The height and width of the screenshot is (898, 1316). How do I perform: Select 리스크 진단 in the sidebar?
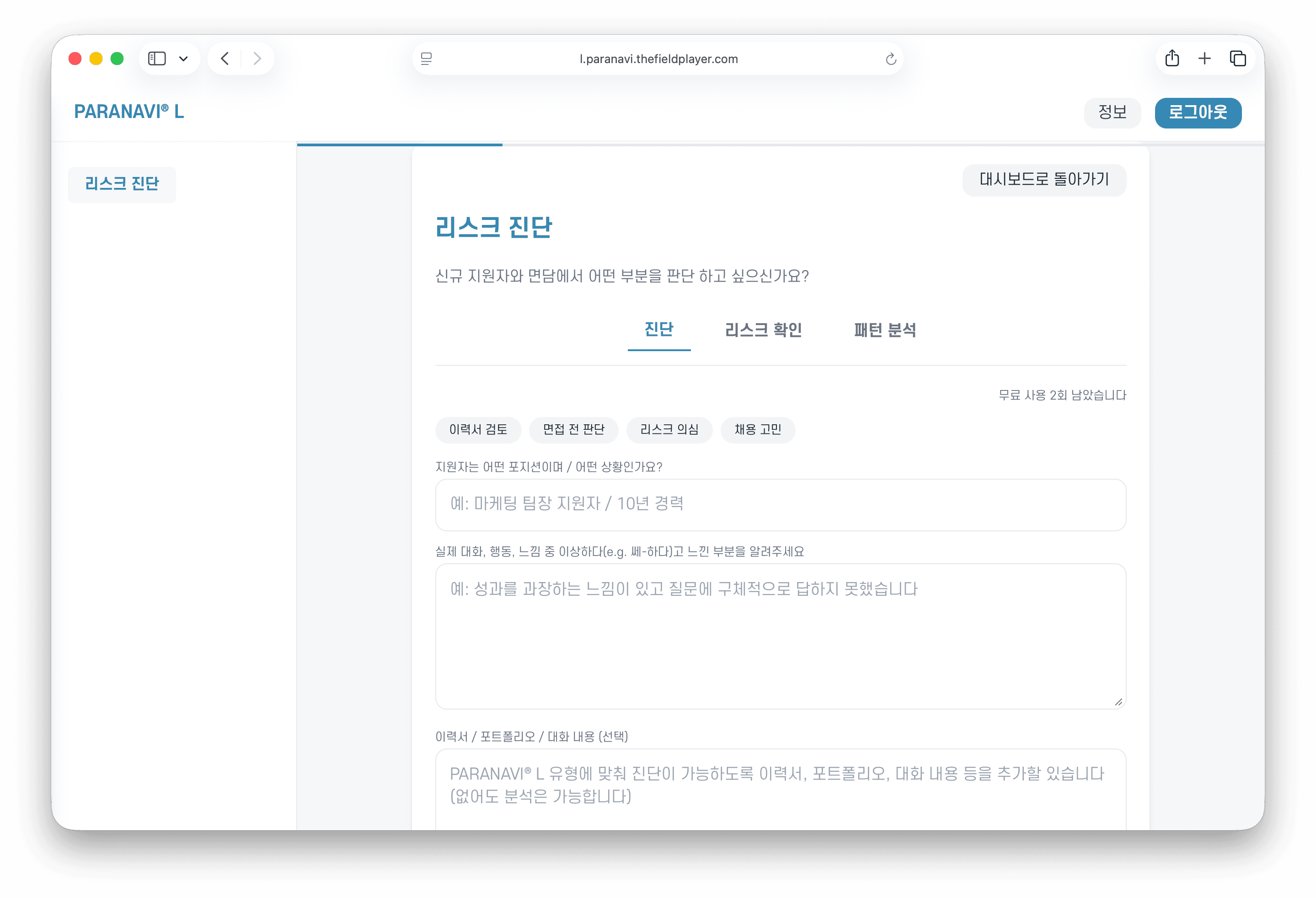coord(122,184)
